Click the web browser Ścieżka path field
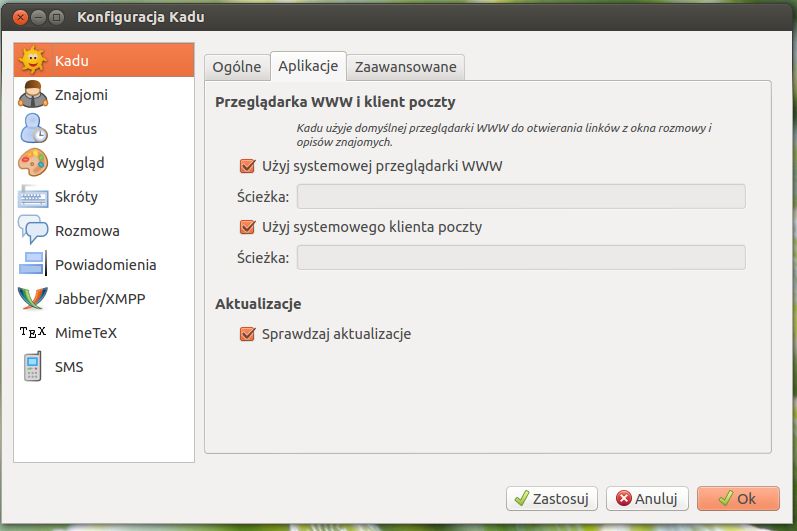 [x=521, y=197]
